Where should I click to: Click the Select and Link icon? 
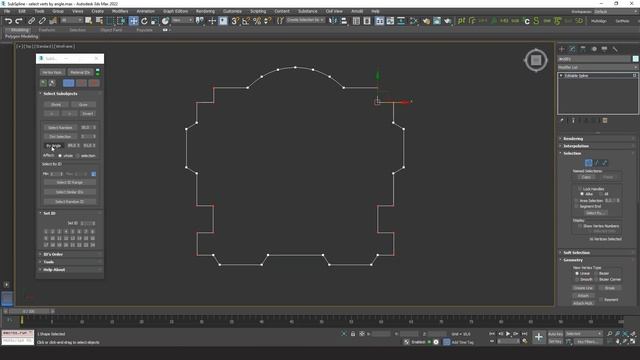pos(31,21)
